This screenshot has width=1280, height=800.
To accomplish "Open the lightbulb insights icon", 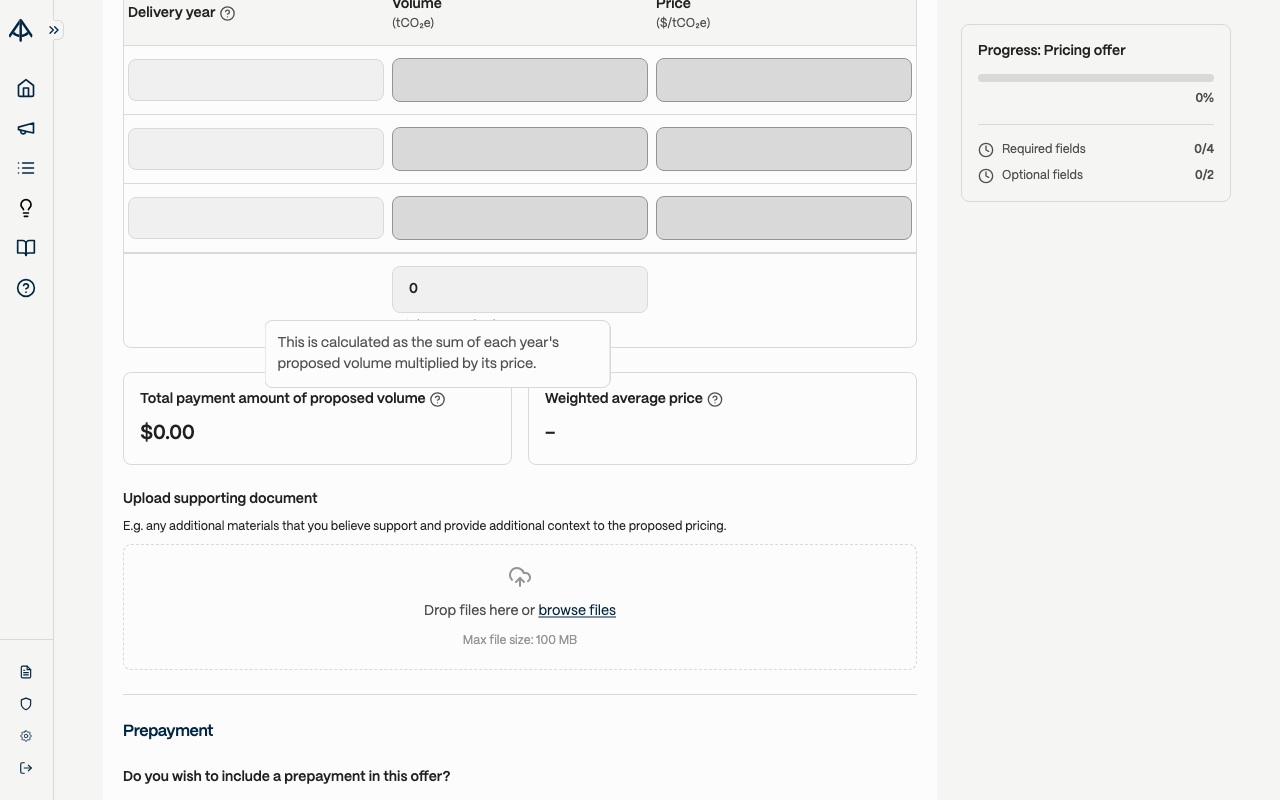I will (x=26, y=208).
